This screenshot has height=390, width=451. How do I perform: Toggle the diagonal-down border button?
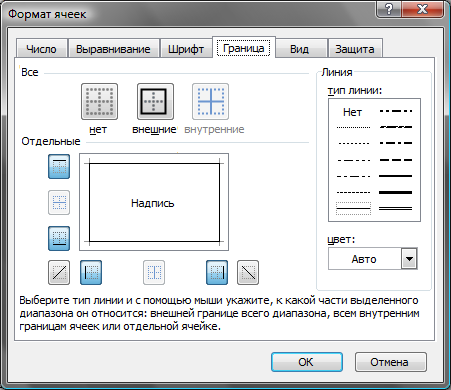click(248, 273)
